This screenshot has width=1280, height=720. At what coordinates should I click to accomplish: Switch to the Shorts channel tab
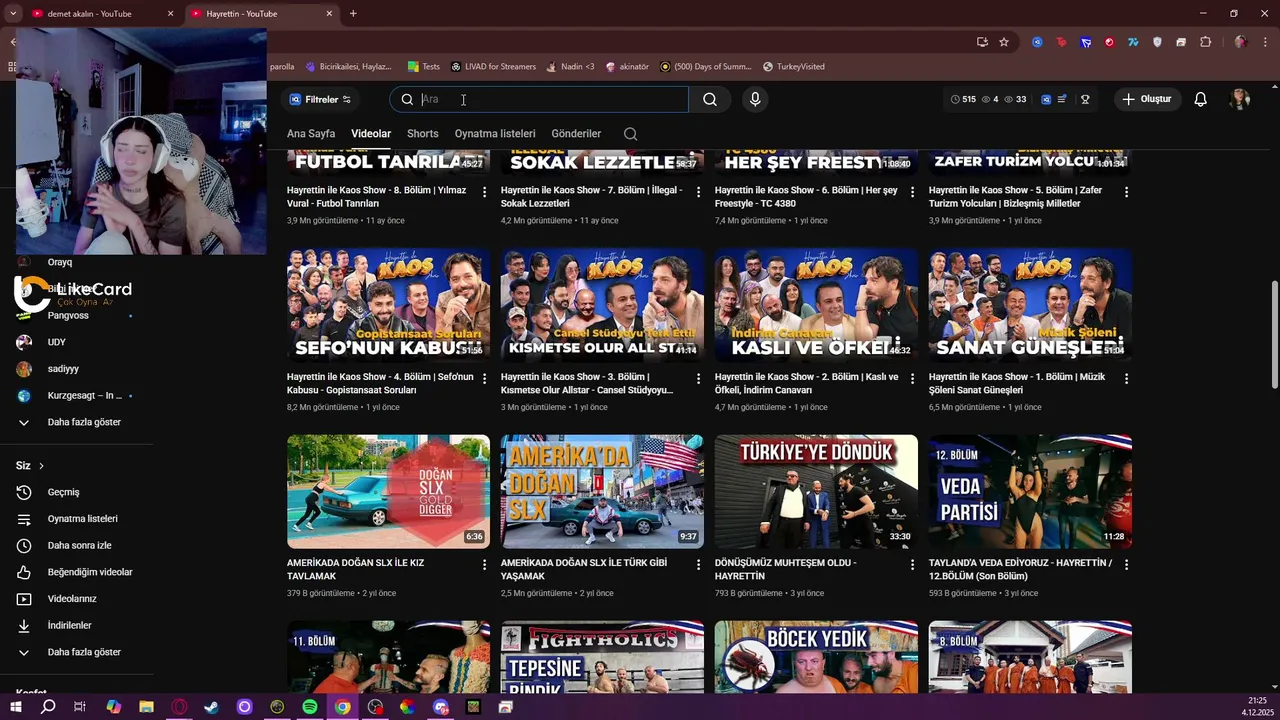pos(423,133)
